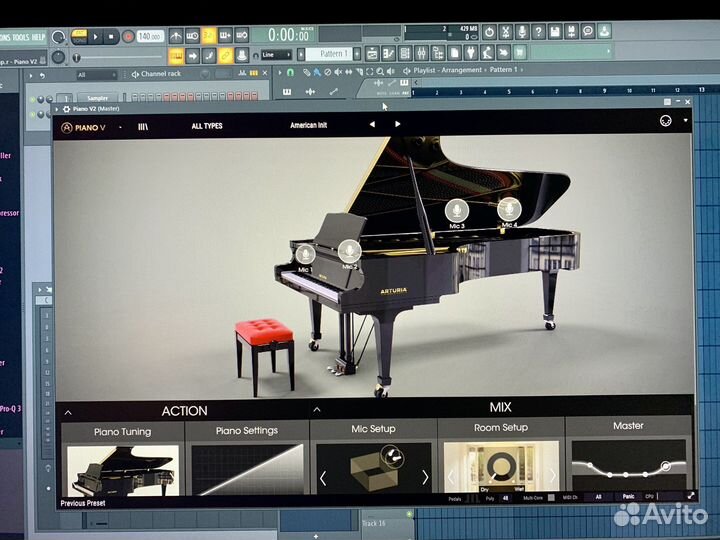Toggle the 3.2.1 countdown before recording
Viewport: 720px width, 540px height.
click(x=209, y=35)
